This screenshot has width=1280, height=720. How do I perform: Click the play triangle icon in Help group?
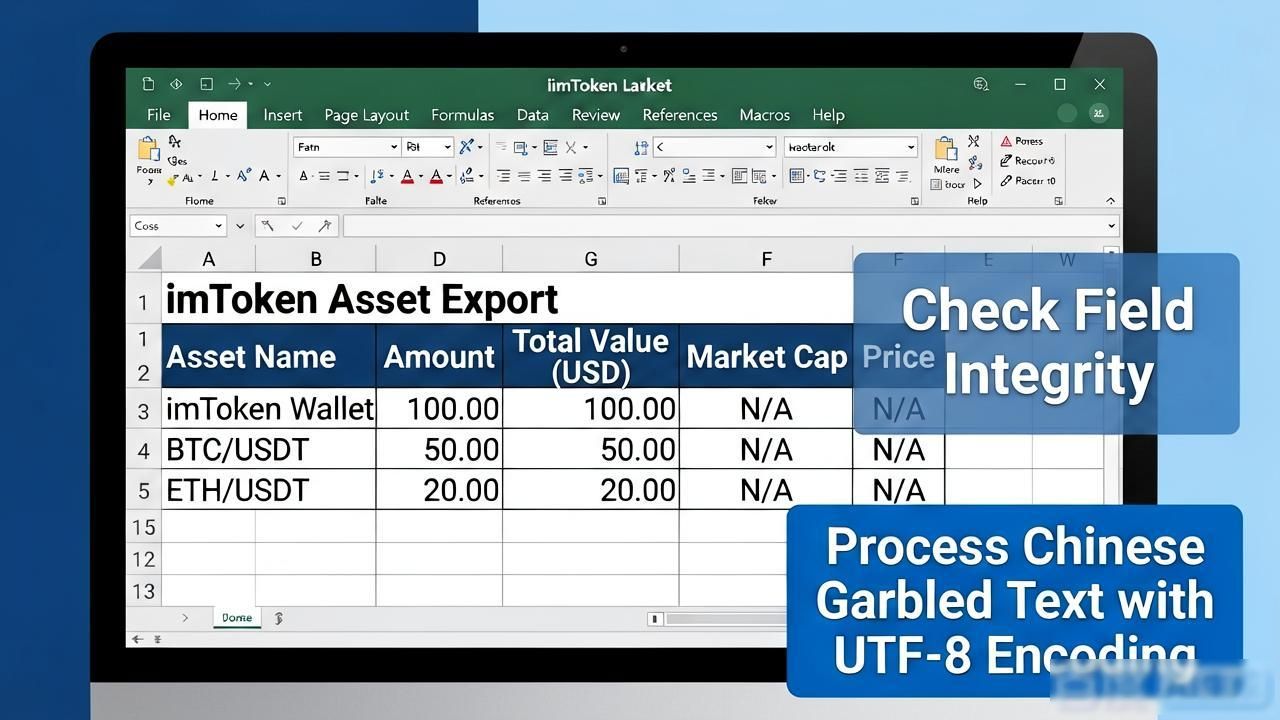click(x=977, y=183)
